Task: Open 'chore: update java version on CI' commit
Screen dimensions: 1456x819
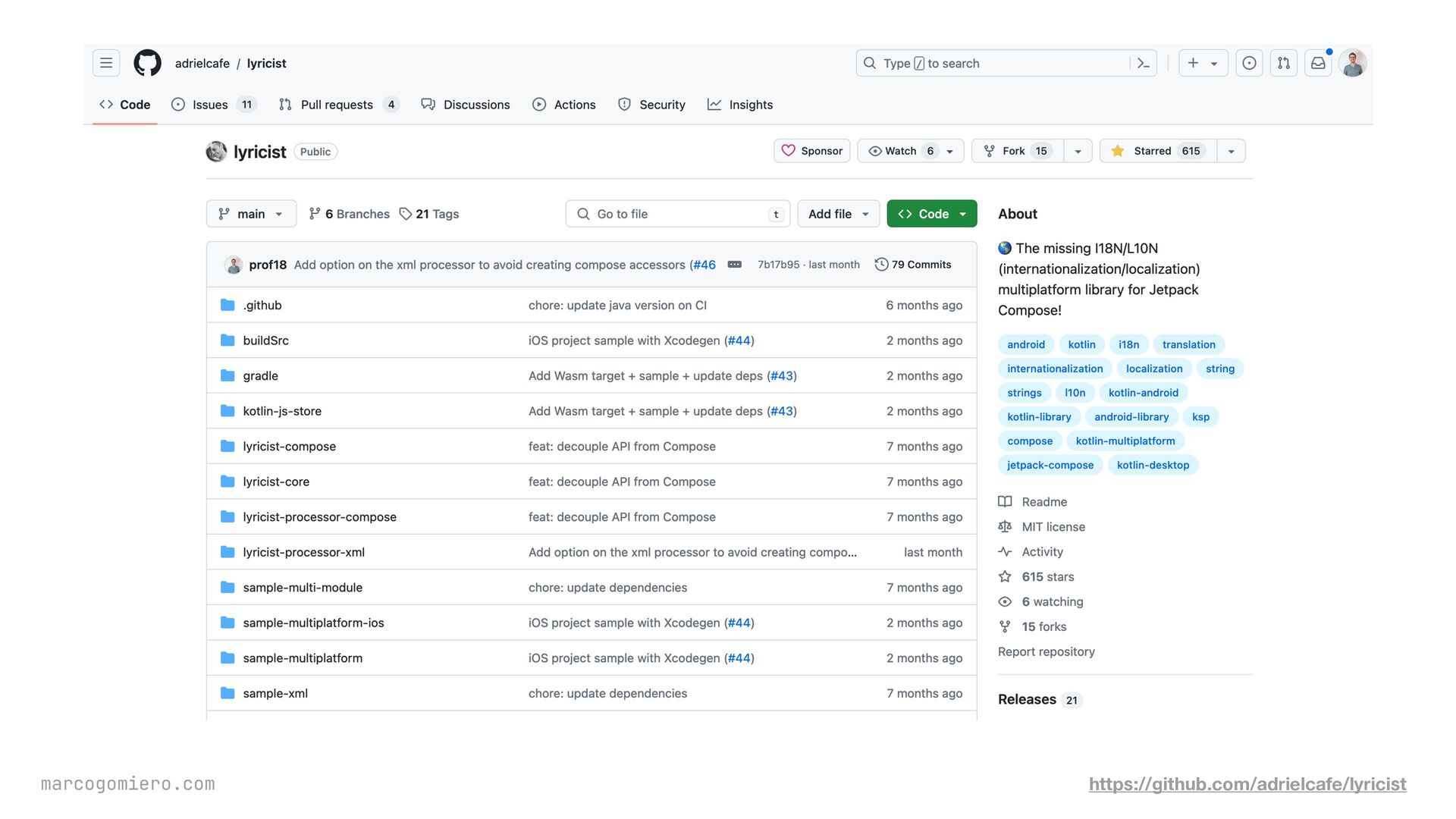Action: (x=617, y=305)
